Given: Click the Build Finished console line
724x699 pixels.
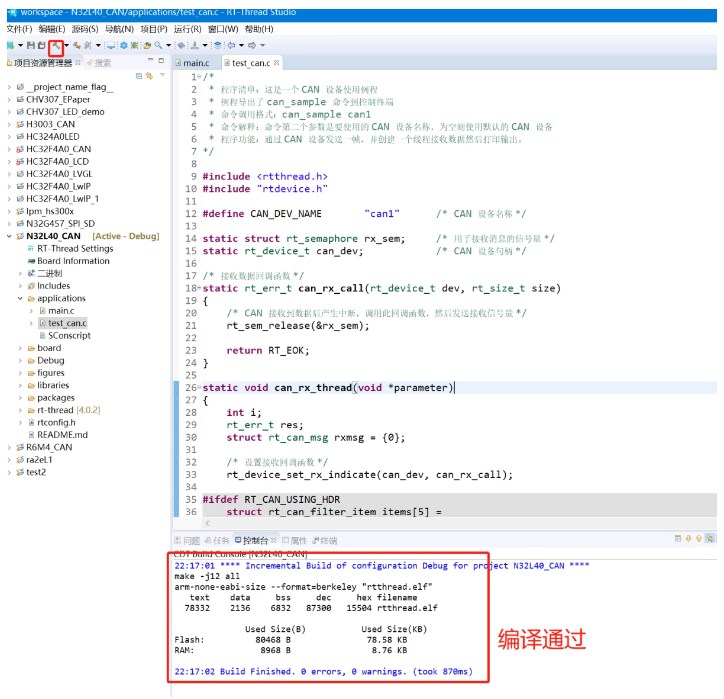Looking at the screenshot, I should click(x=324, y=671).
